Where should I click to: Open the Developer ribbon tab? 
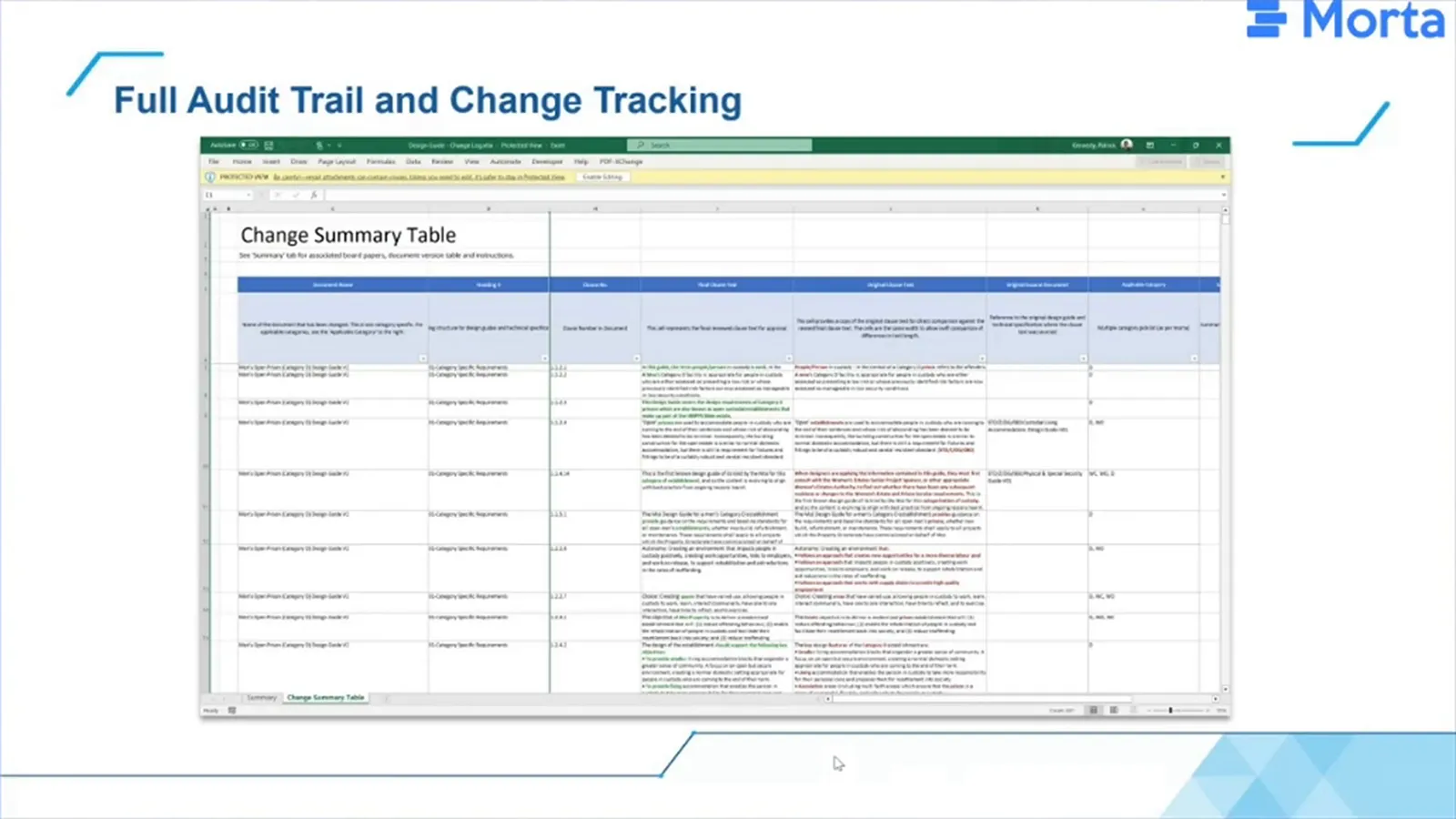click(547, 161)
